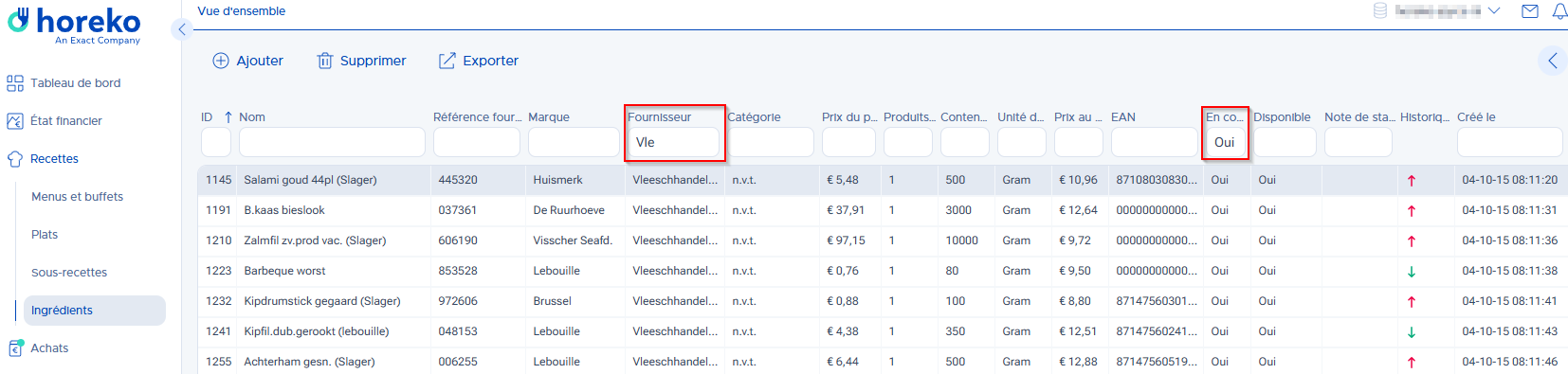The height and width of the screenshot is (374, 1568).
Task: Collapse the left sidebar with the chevron
Action: click(x=182, y=29)
